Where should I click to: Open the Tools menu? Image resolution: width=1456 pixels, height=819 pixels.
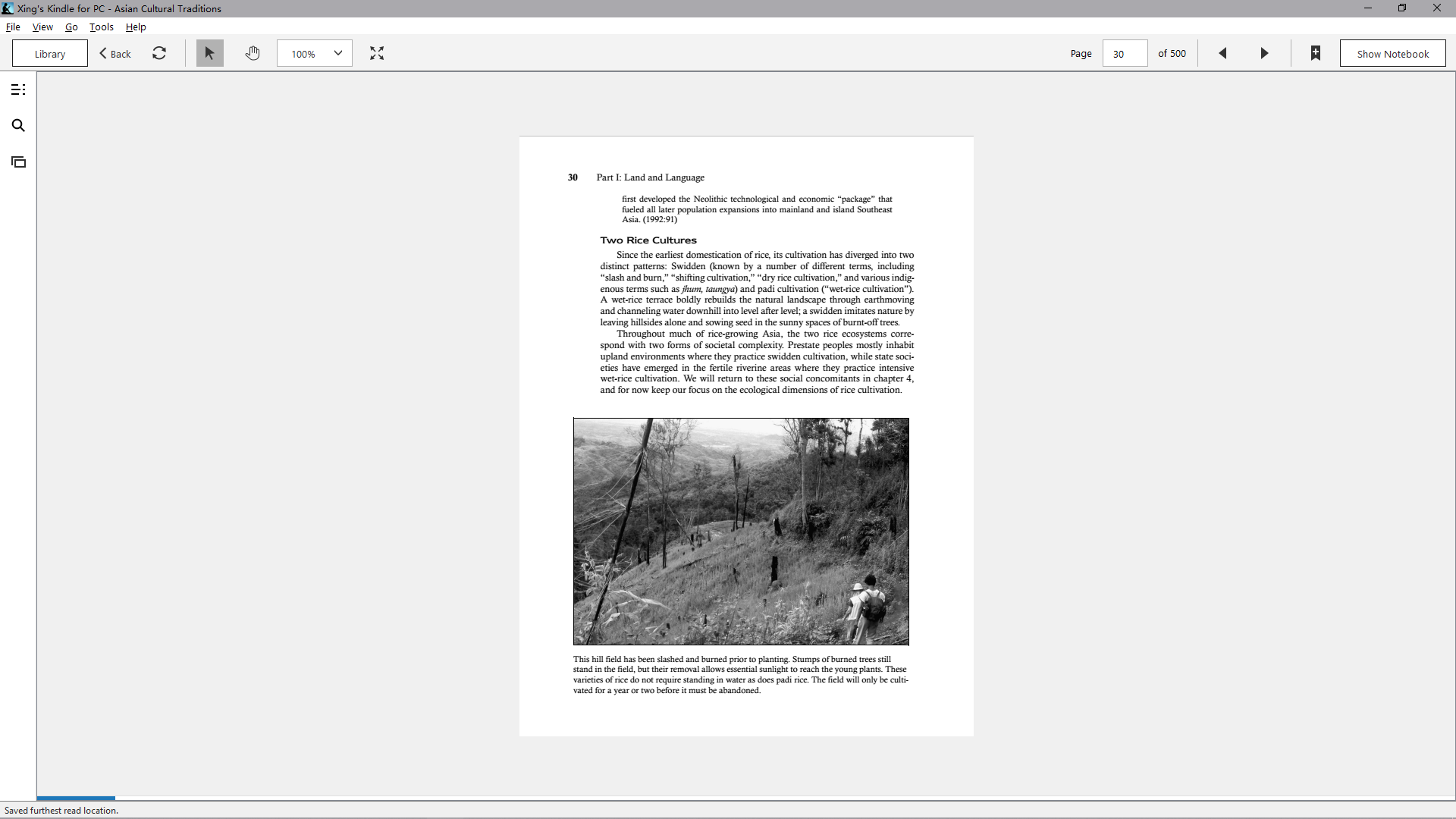(102, 27)
